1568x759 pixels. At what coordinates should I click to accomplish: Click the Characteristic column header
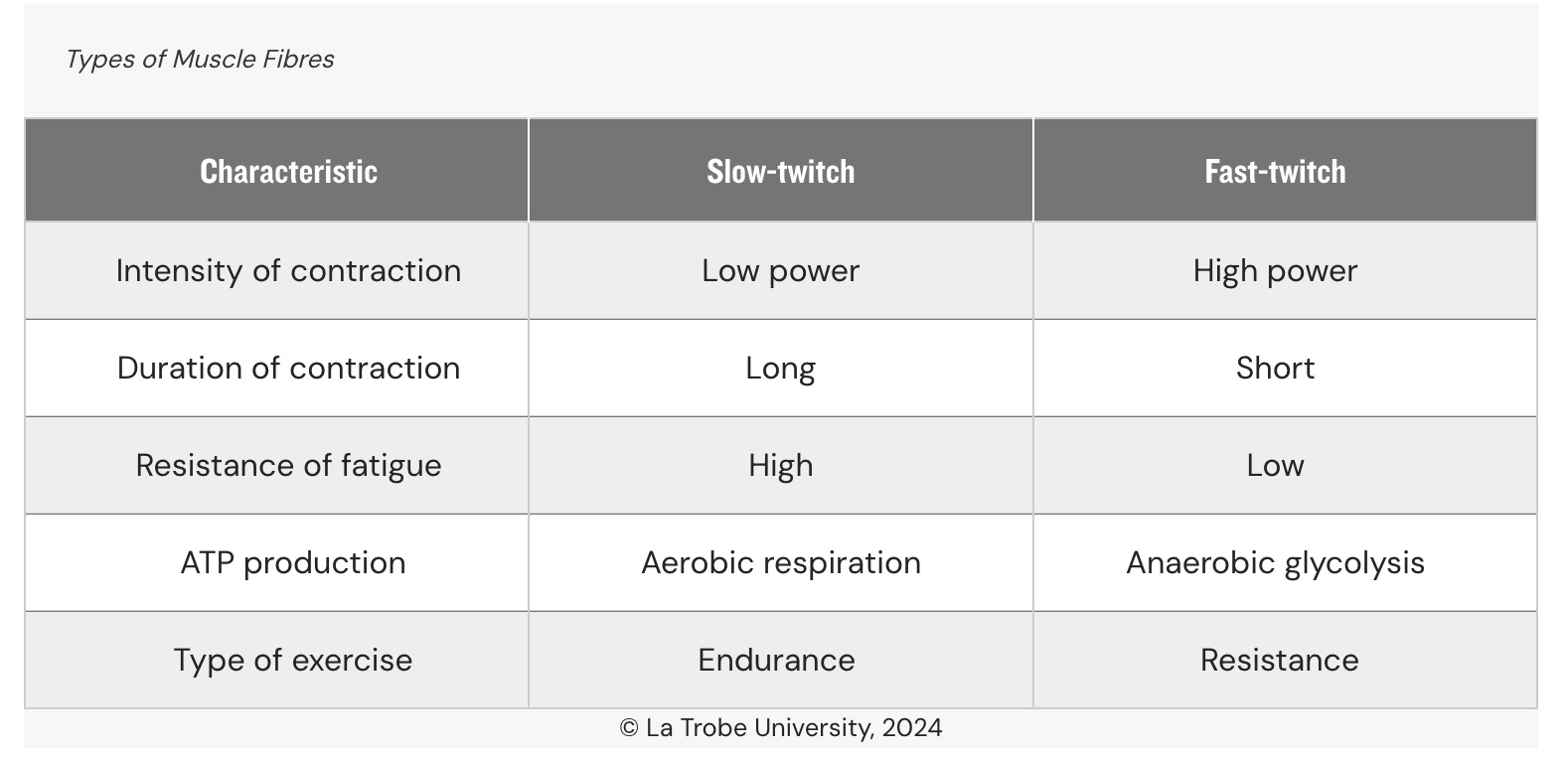click(277, 170)
